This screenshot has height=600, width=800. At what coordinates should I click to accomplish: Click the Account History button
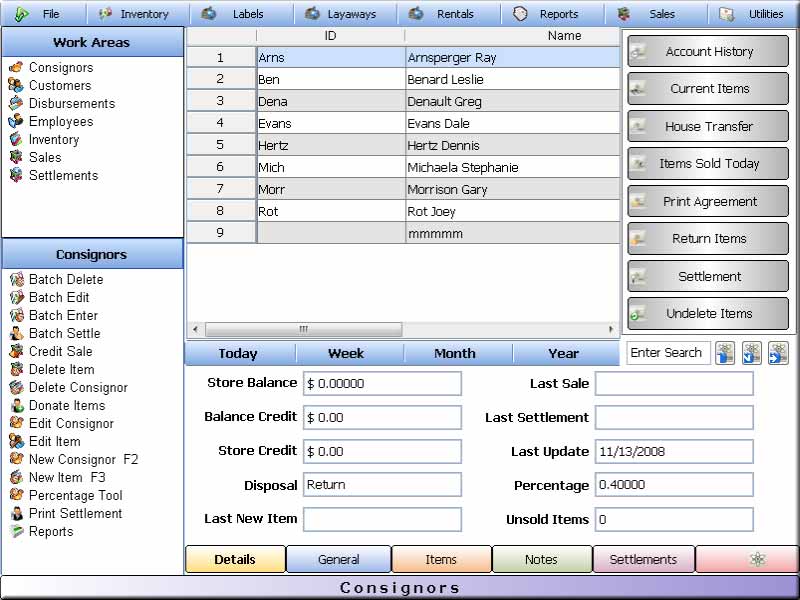click(708, 51)
